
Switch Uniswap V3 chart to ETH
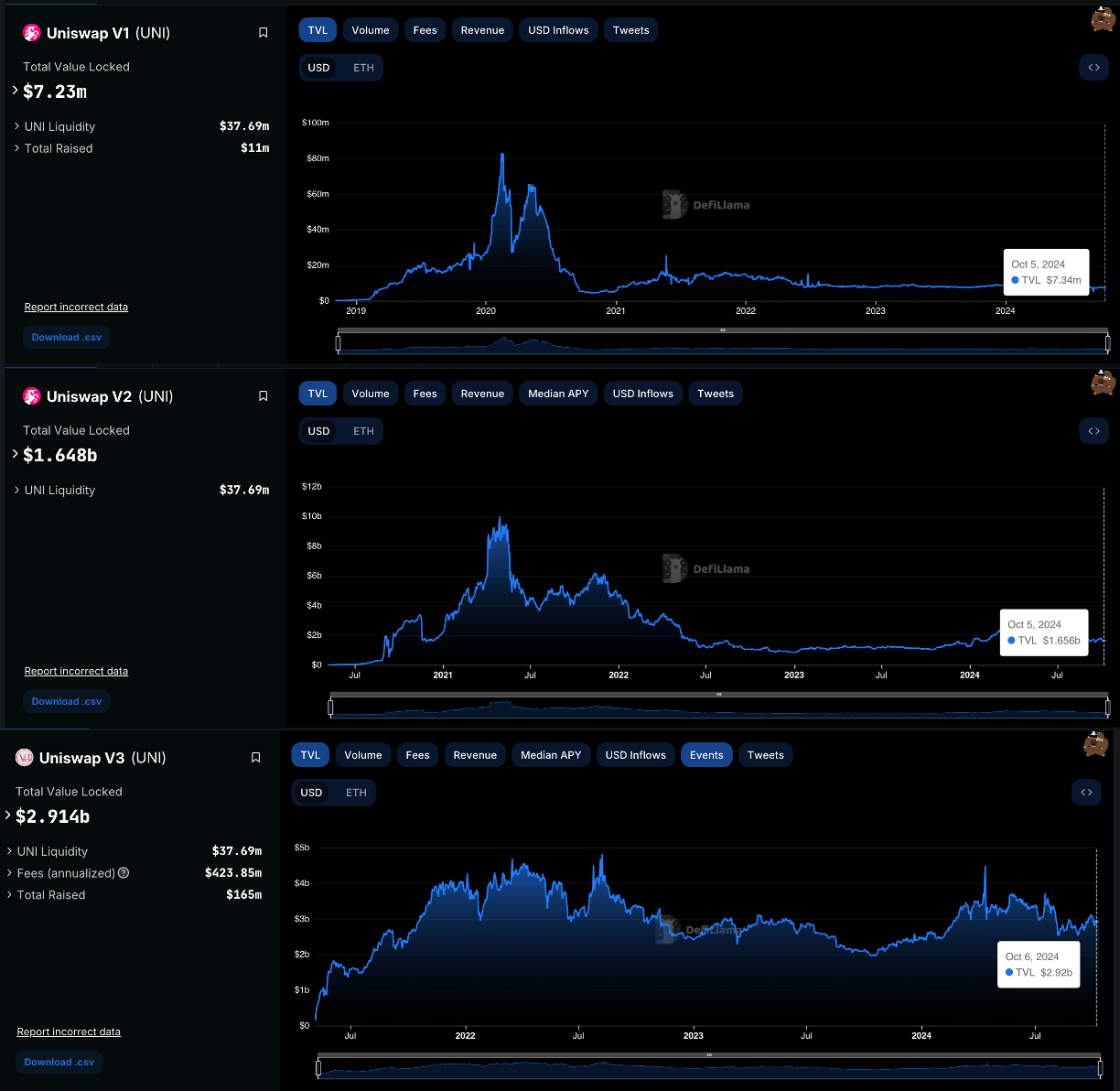(x=356, y=793)
